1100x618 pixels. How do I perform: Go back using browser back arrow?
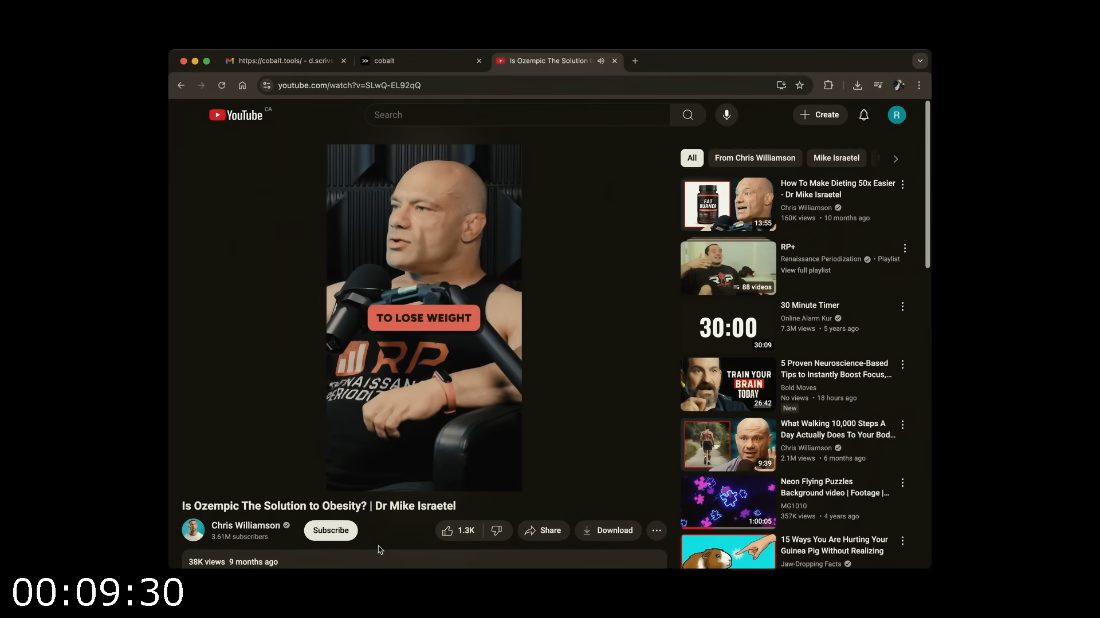(181, 85)
